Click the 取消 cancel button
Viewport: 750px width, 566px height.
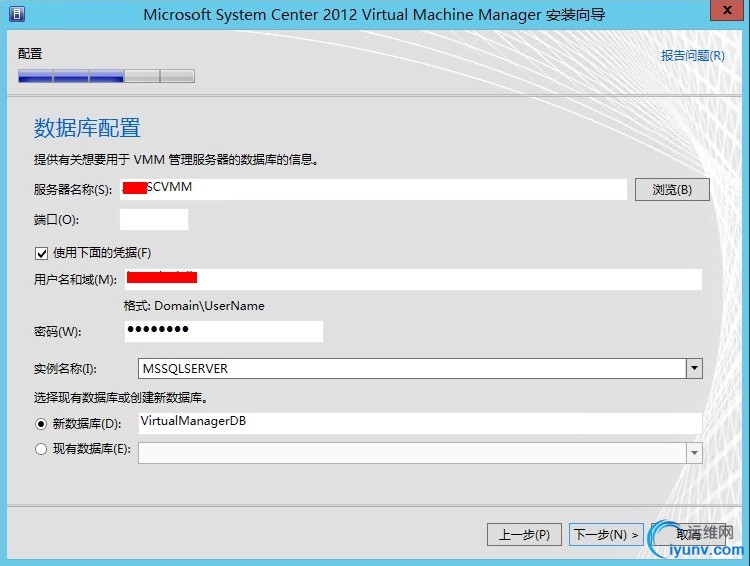[x=688, y=534]
